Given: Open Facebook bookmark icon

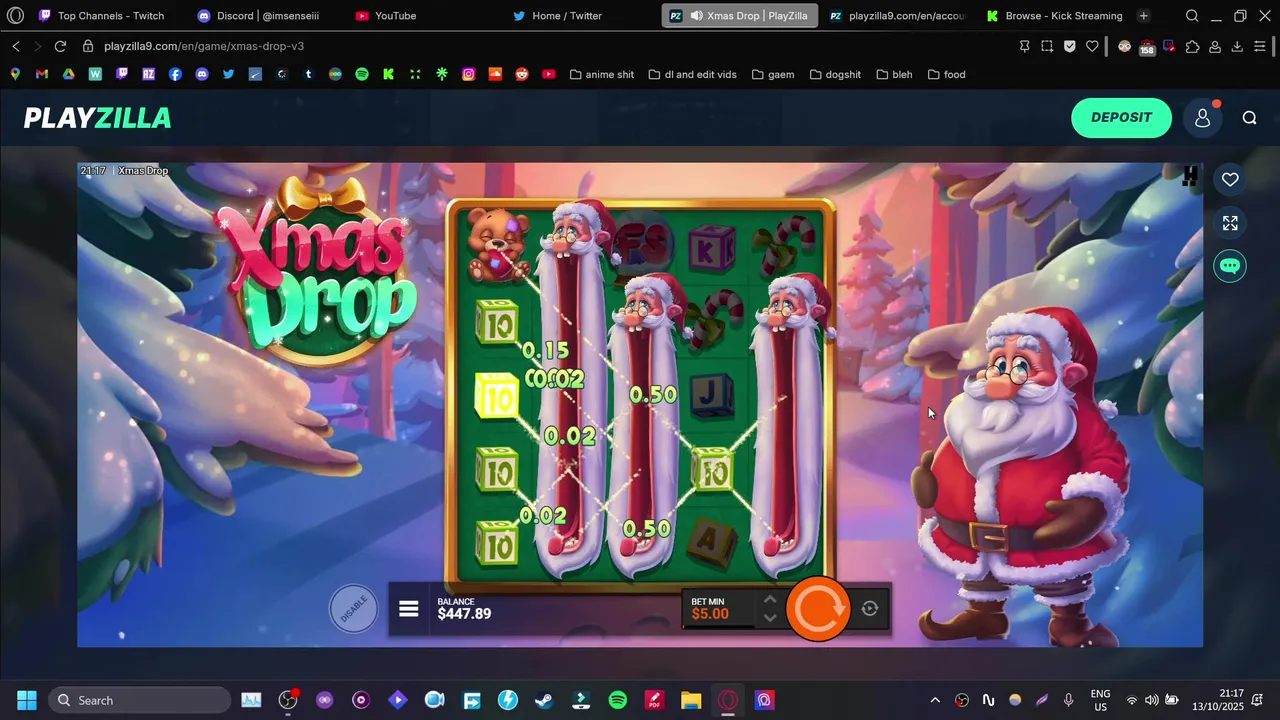Looking at the screenshot, I should 175,74.
